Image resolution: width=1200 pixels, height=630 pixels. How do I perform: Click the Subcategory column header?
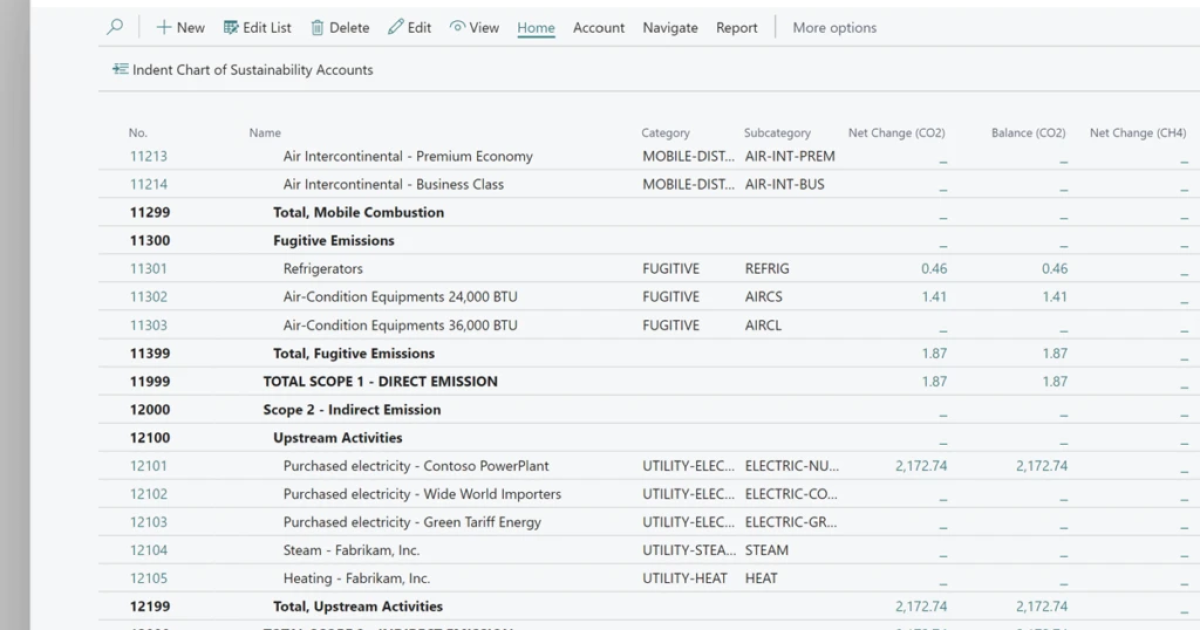pos(777,133)
